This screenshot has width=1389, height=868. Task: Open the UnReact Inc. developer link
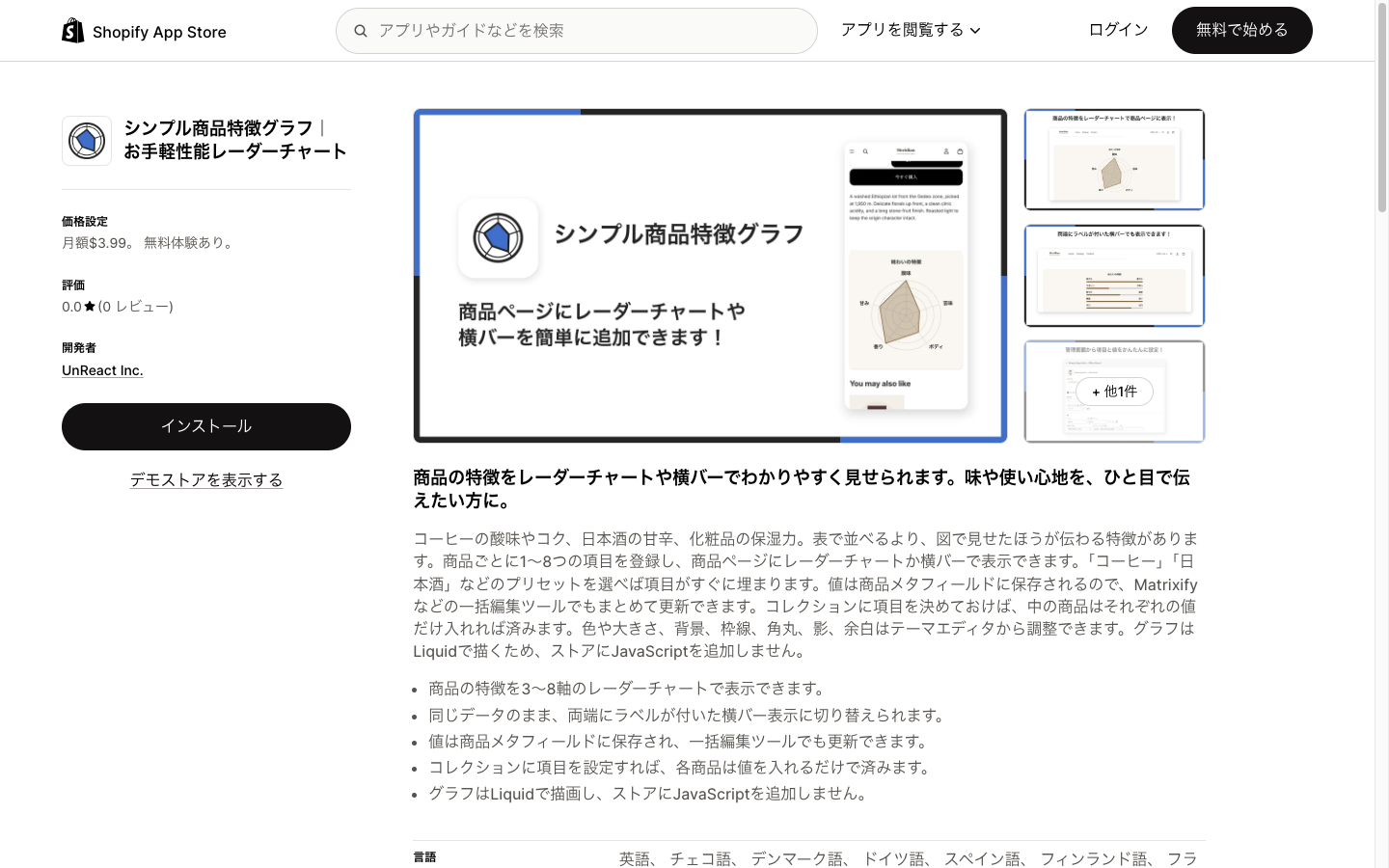[102, 370]
